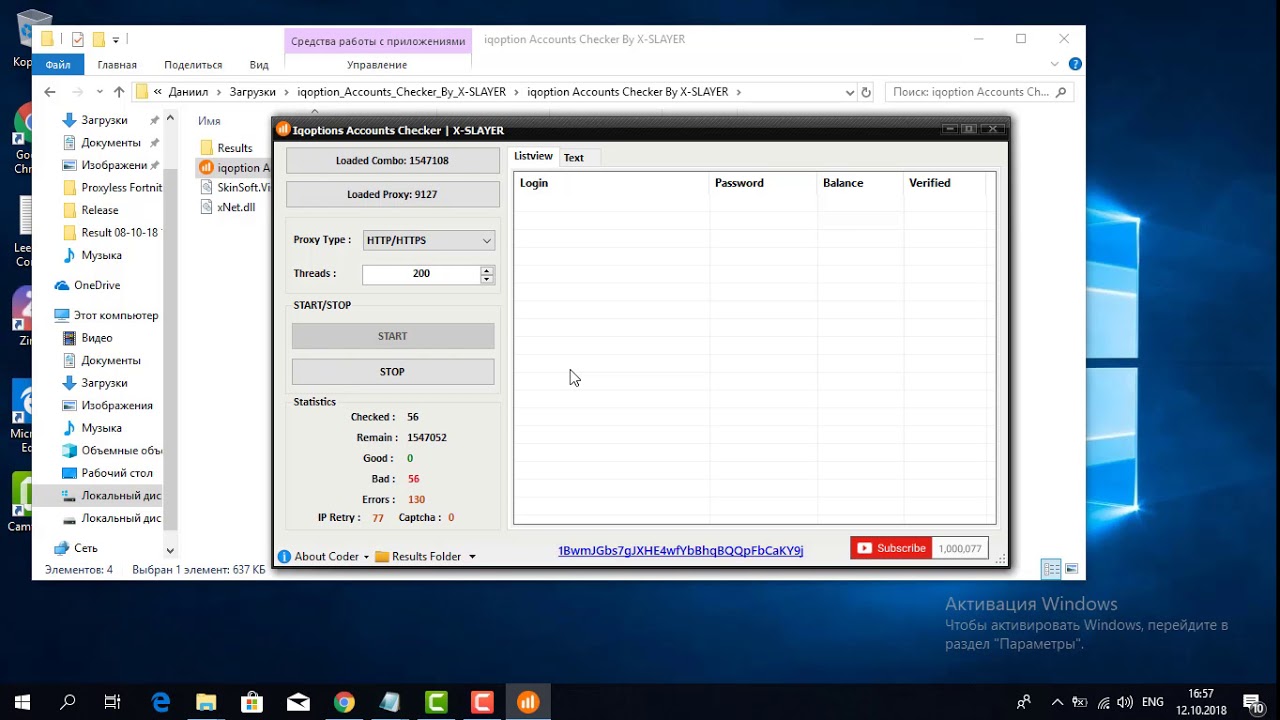The height and width of the screenshot is (720, 1280).
Task: Open the volume icon in system tray
Action: (1126, 702)
